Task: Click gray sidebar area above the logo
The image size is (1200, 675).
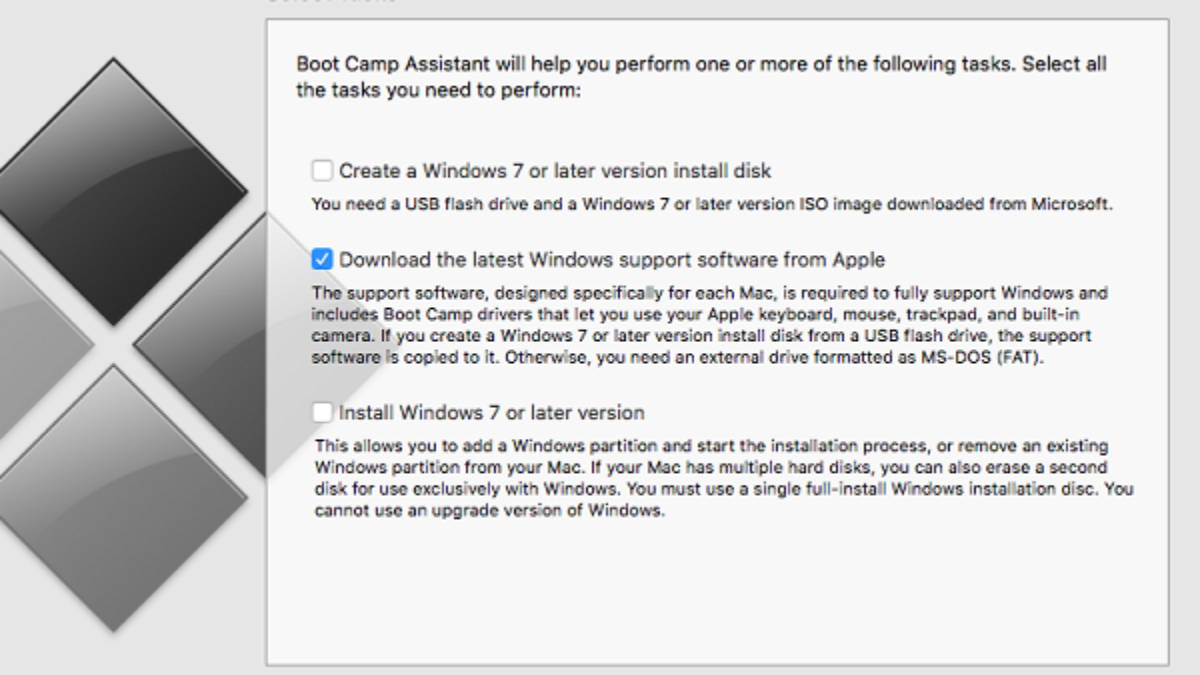Action: [120, 25]
